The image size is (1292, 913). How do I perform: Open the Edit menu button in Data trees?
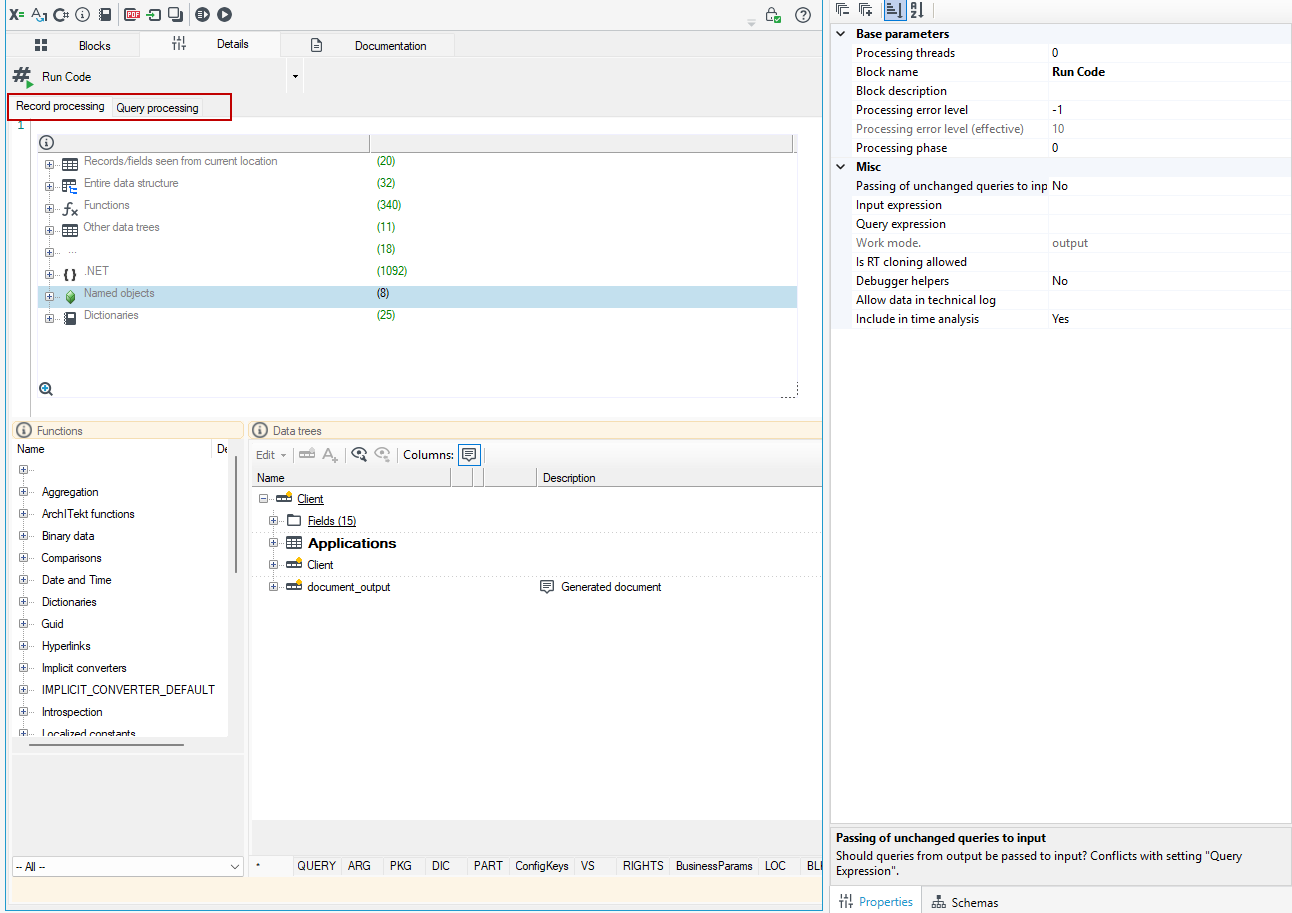point(271,455)
